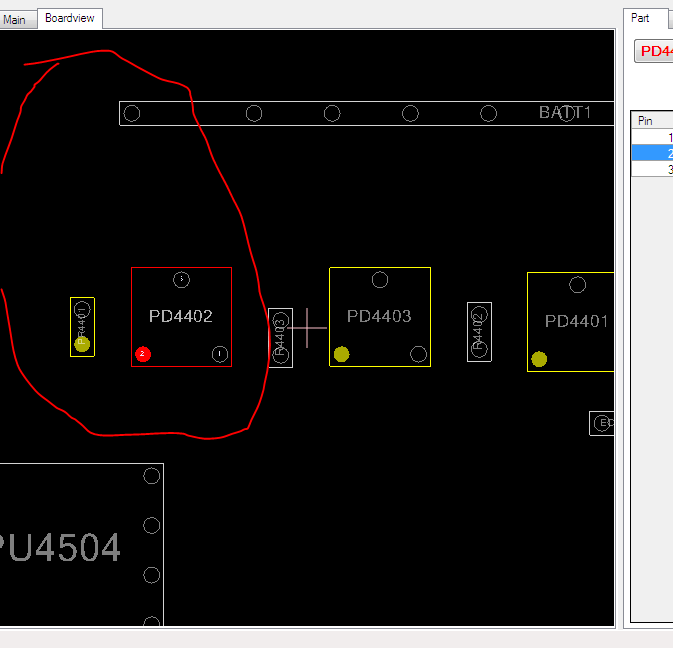The image size is (673, 648).
Task: Select the third pin down on PU4504
Action: pos(152,575)
